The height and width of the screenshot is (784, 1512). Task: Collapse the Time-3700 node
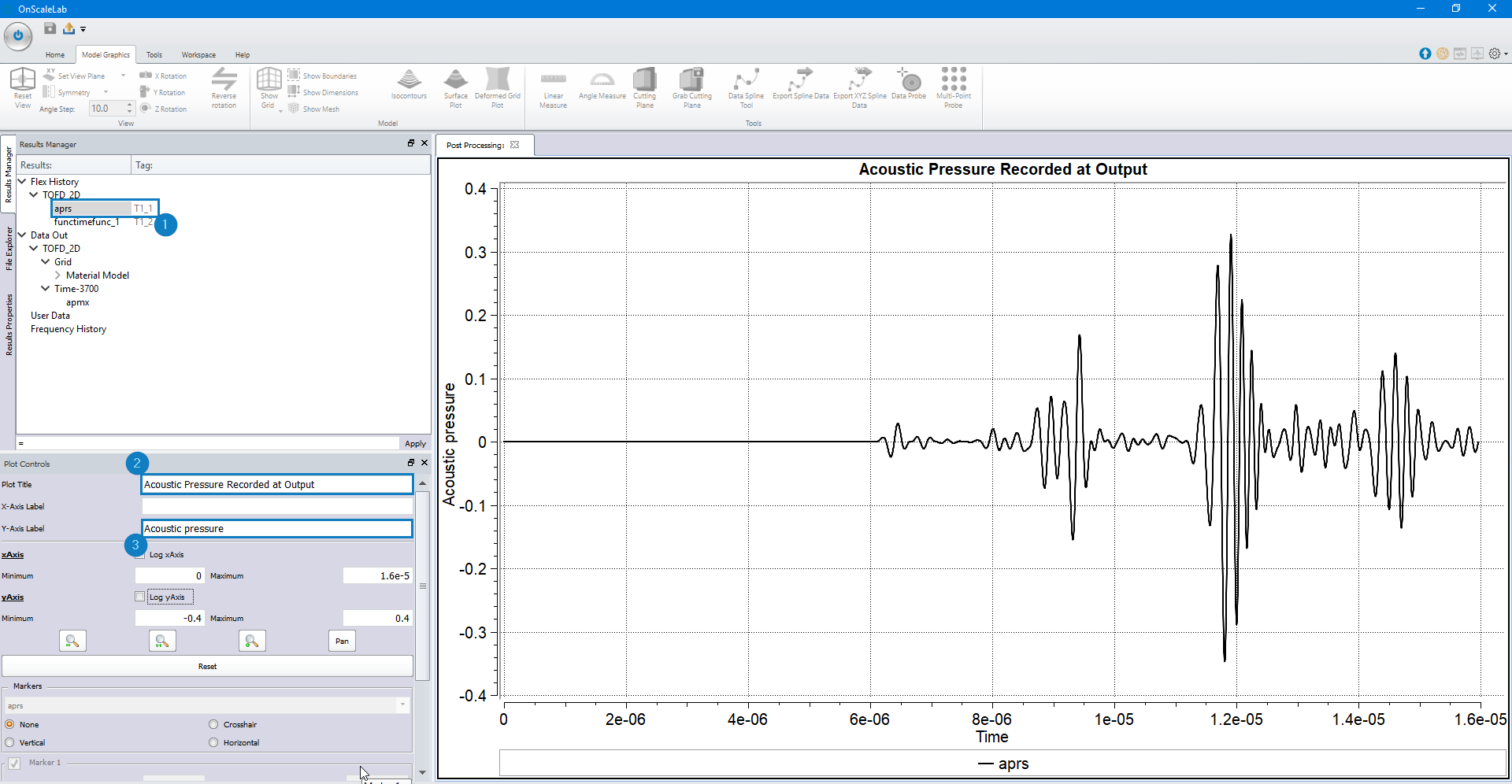[46, 288]
